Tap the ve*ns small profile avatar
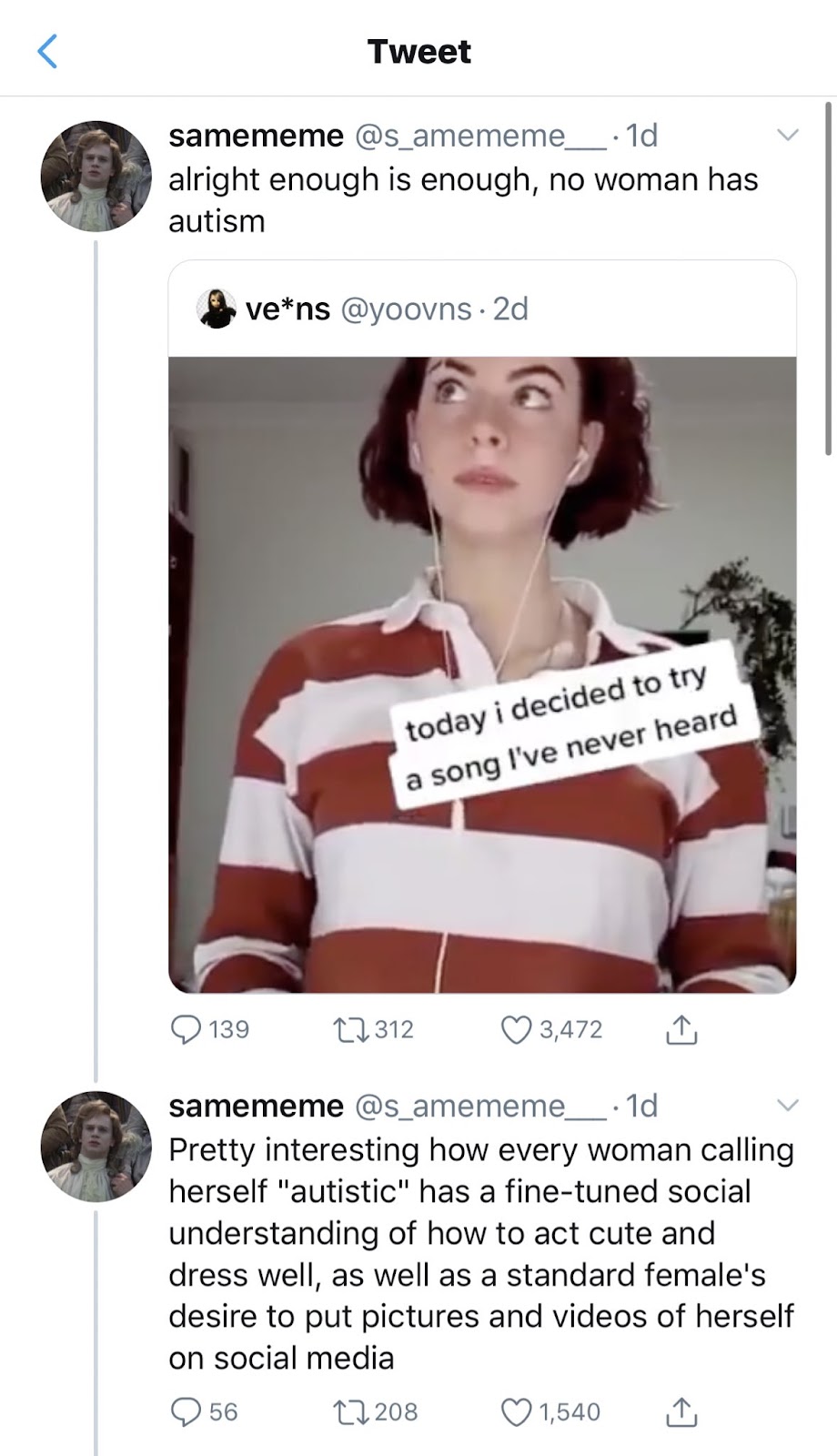837x1456 pixels. point(217,309)
